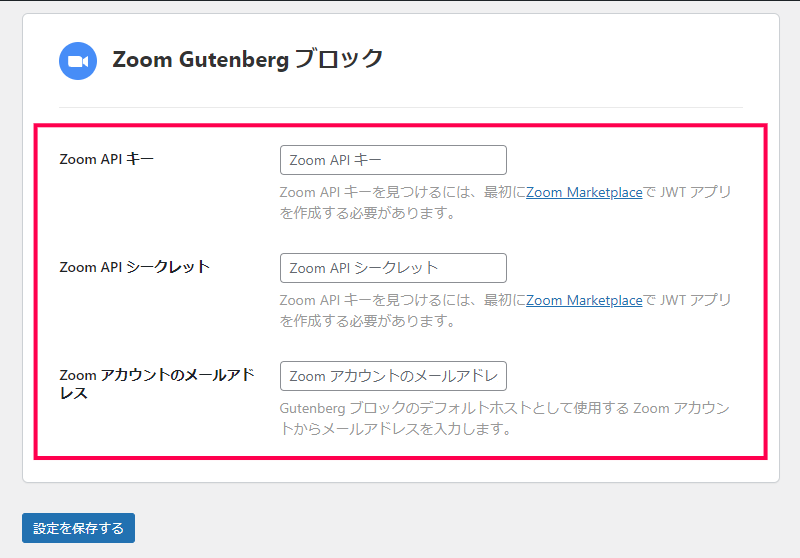
Task: Click を作成する必要があります text under API キー field
Action: (368, 213)
